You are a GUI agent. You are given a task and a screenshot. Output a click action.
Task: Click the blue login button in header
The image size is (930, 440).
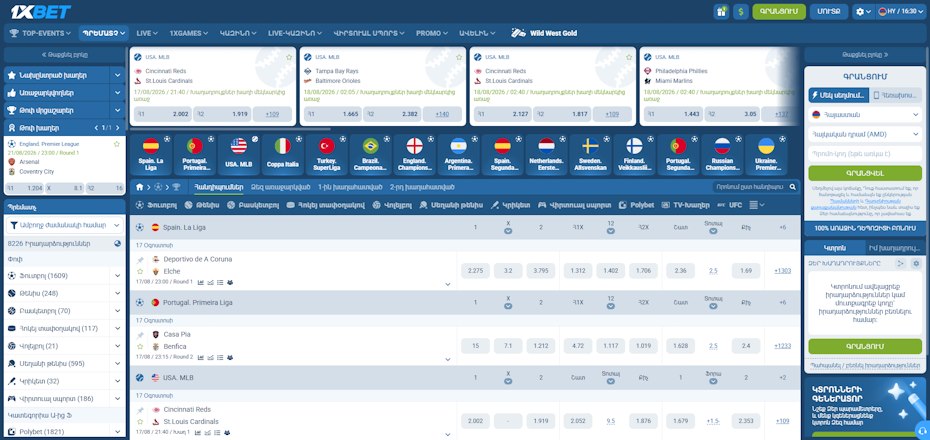coord(829,11)
